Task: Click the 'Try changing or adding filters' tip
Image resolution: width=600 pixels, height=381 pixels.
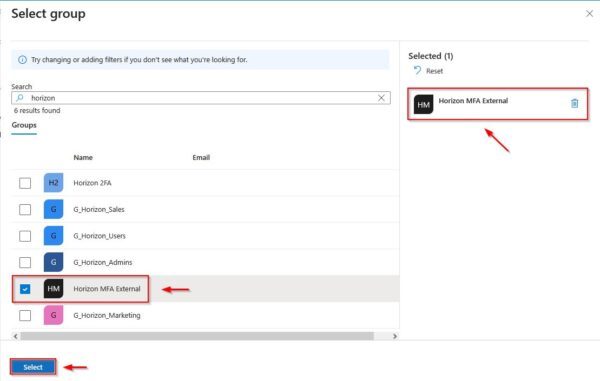Action: 139,60
